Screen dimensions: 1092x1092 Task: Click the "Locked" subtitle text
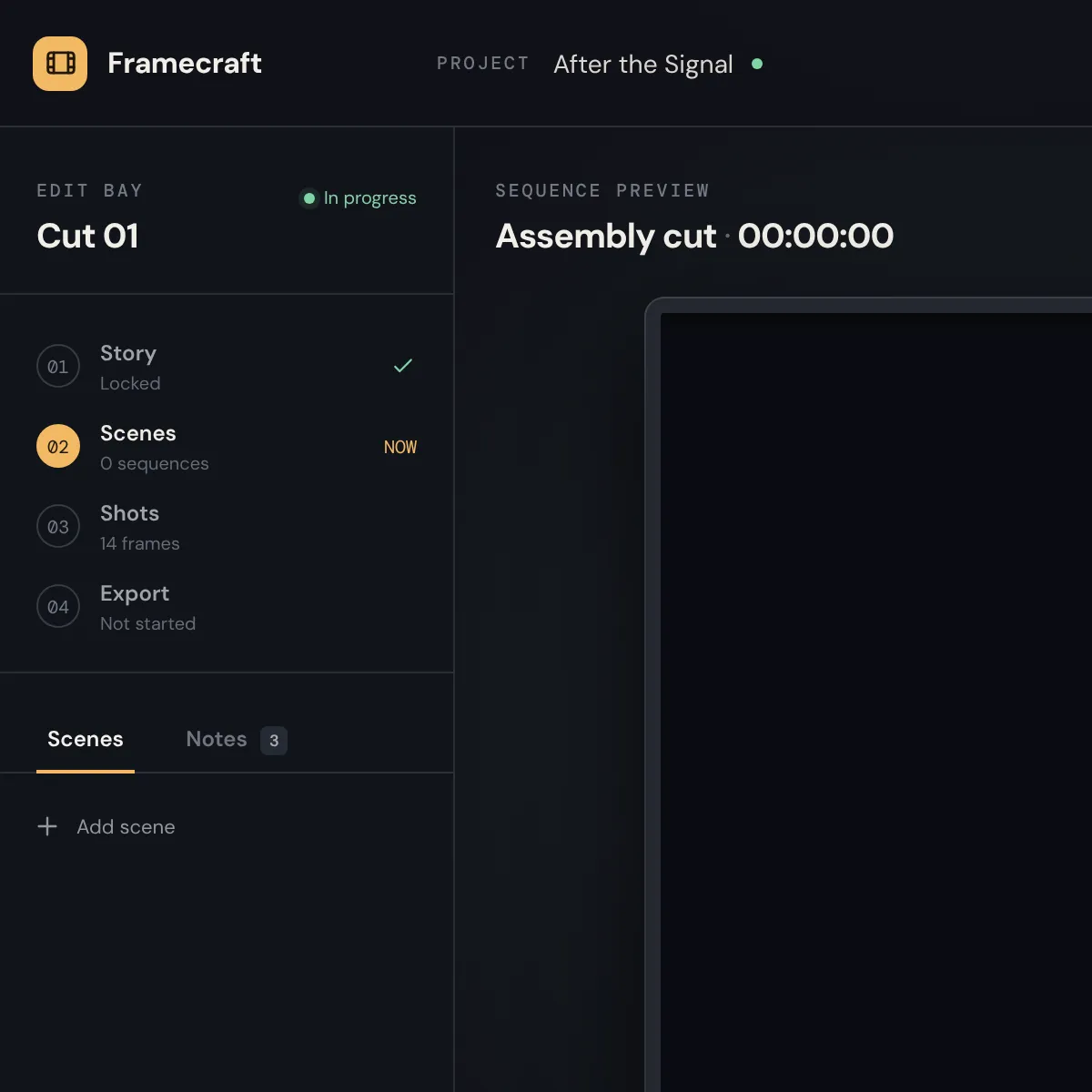(130, 383)
